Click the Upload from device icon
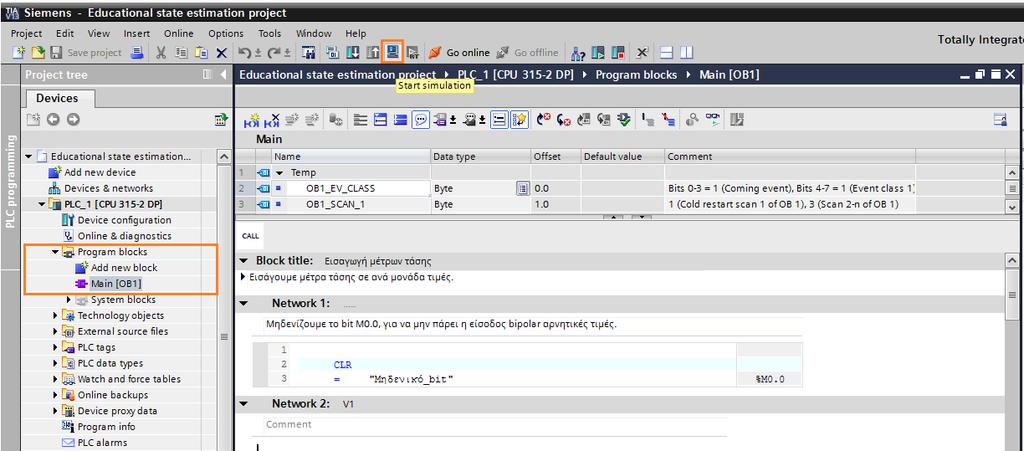This screenshot has height=451, width=1024. click(373, 52)
